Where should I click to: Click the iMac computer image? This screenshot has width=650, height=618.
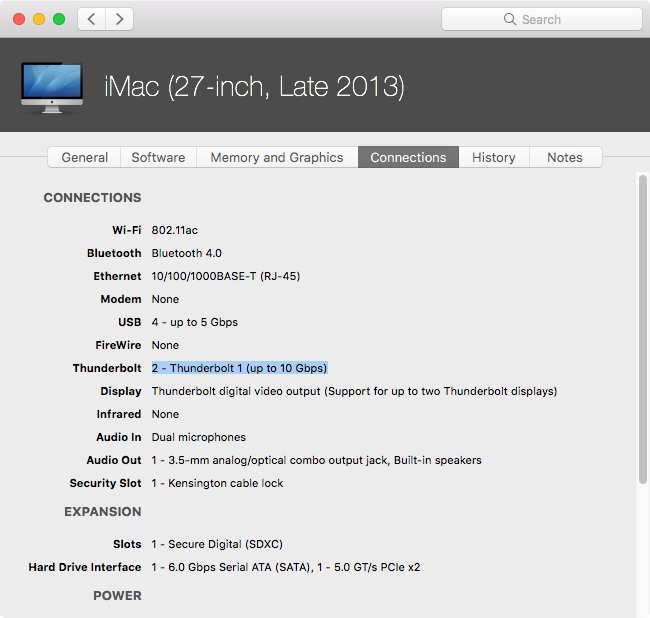[52, 87]
